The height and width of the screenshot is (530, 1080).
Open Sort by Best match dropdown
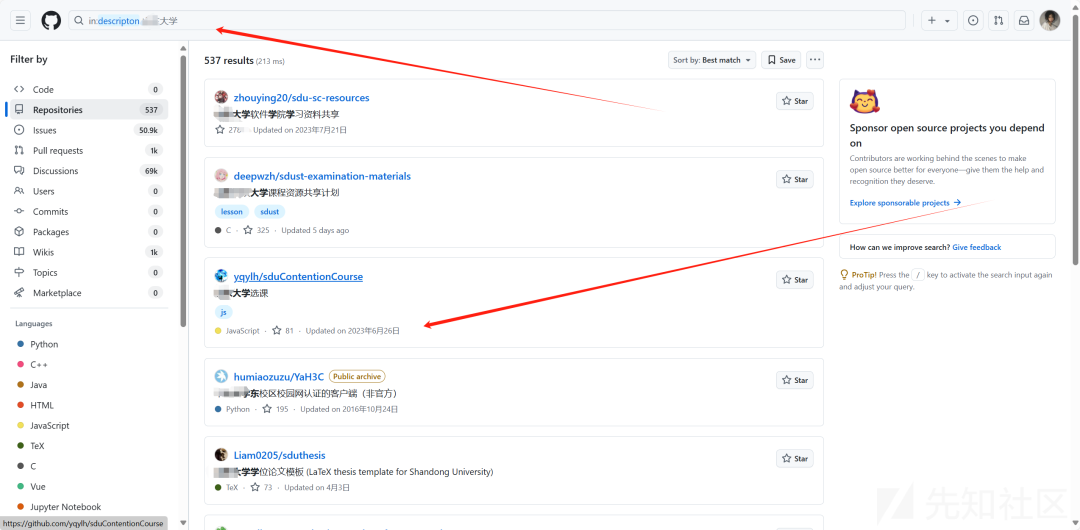[x=712, y=60]
